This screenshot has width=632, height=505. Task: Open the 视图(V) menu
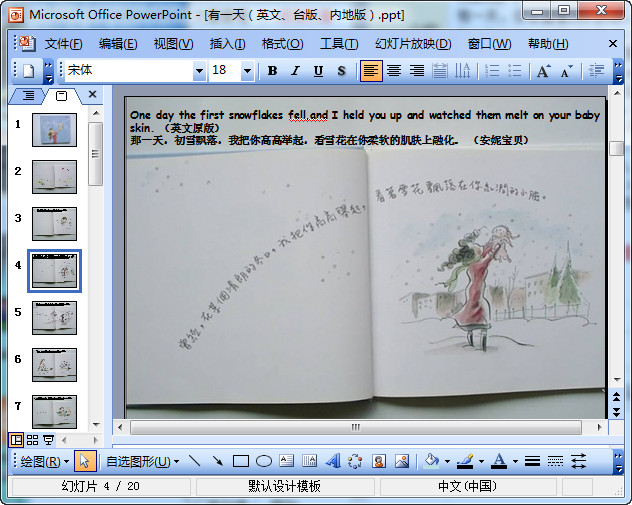[173, 44]
